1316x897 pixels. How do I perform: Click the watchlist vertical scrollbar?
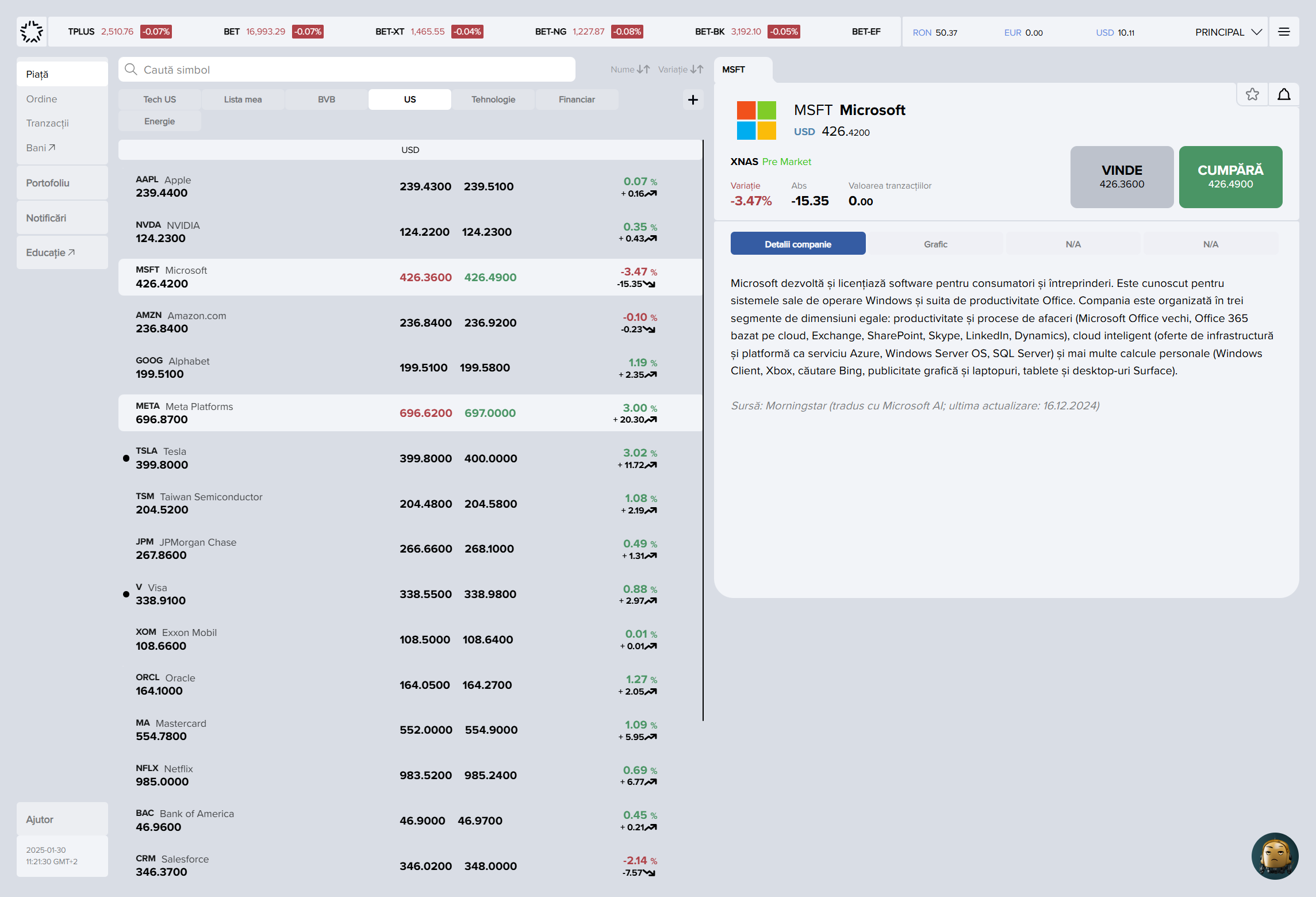tap(703, 430)
